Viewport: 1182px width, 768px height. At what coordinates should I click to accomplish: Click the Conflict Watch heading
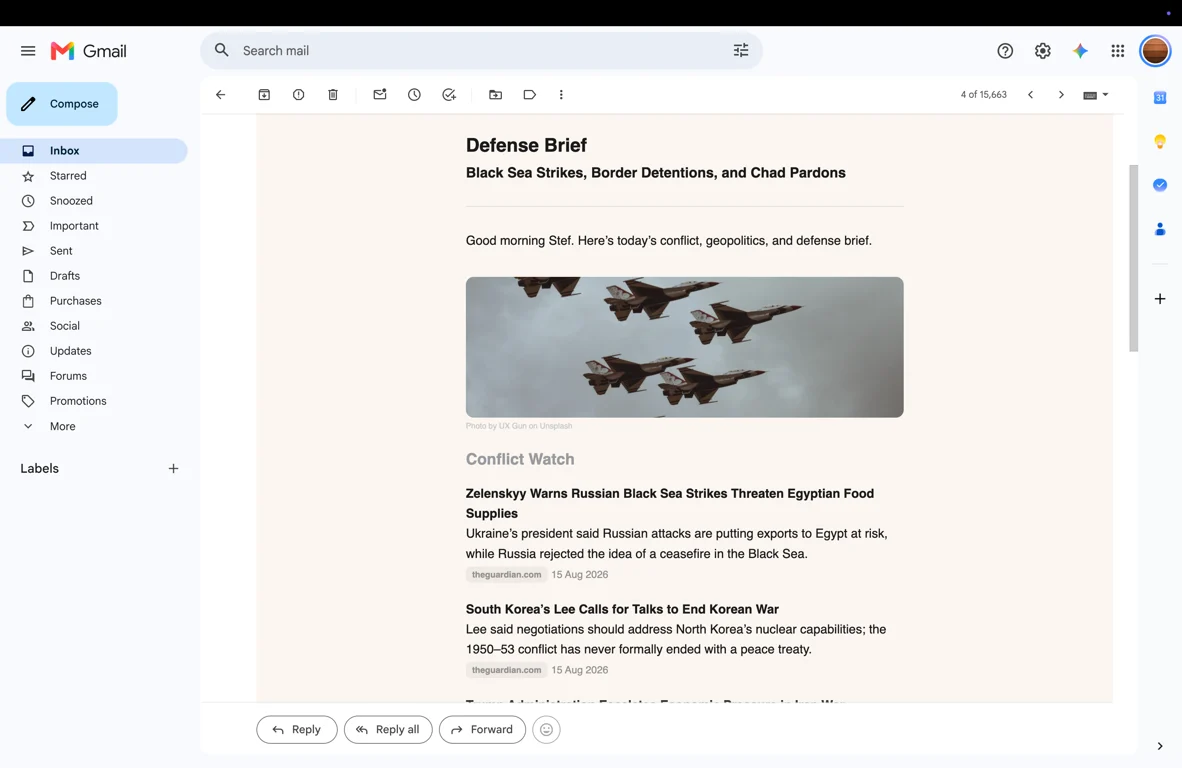520,459
